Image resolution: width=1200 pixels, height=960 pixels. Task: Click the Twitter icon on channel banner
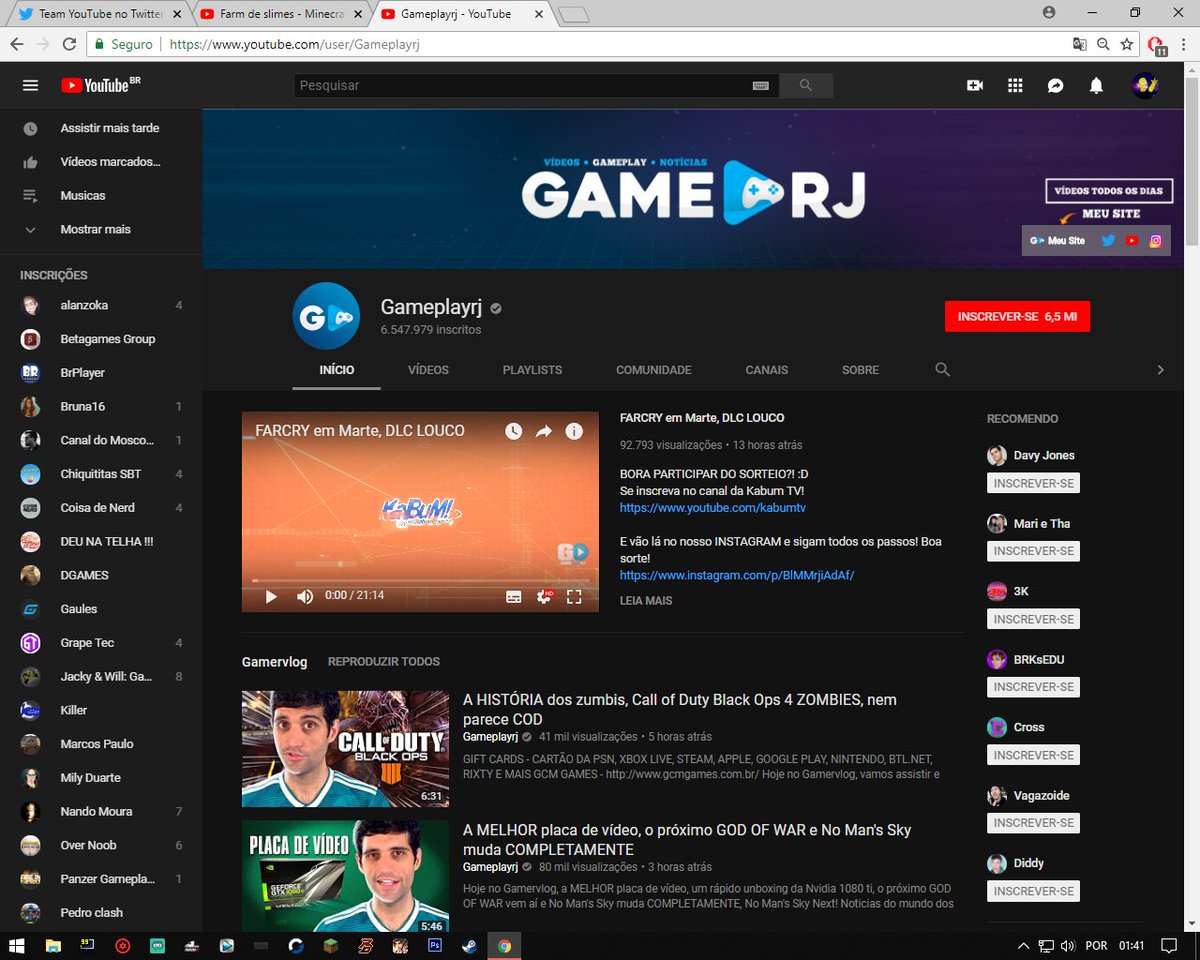(1108, 240)
